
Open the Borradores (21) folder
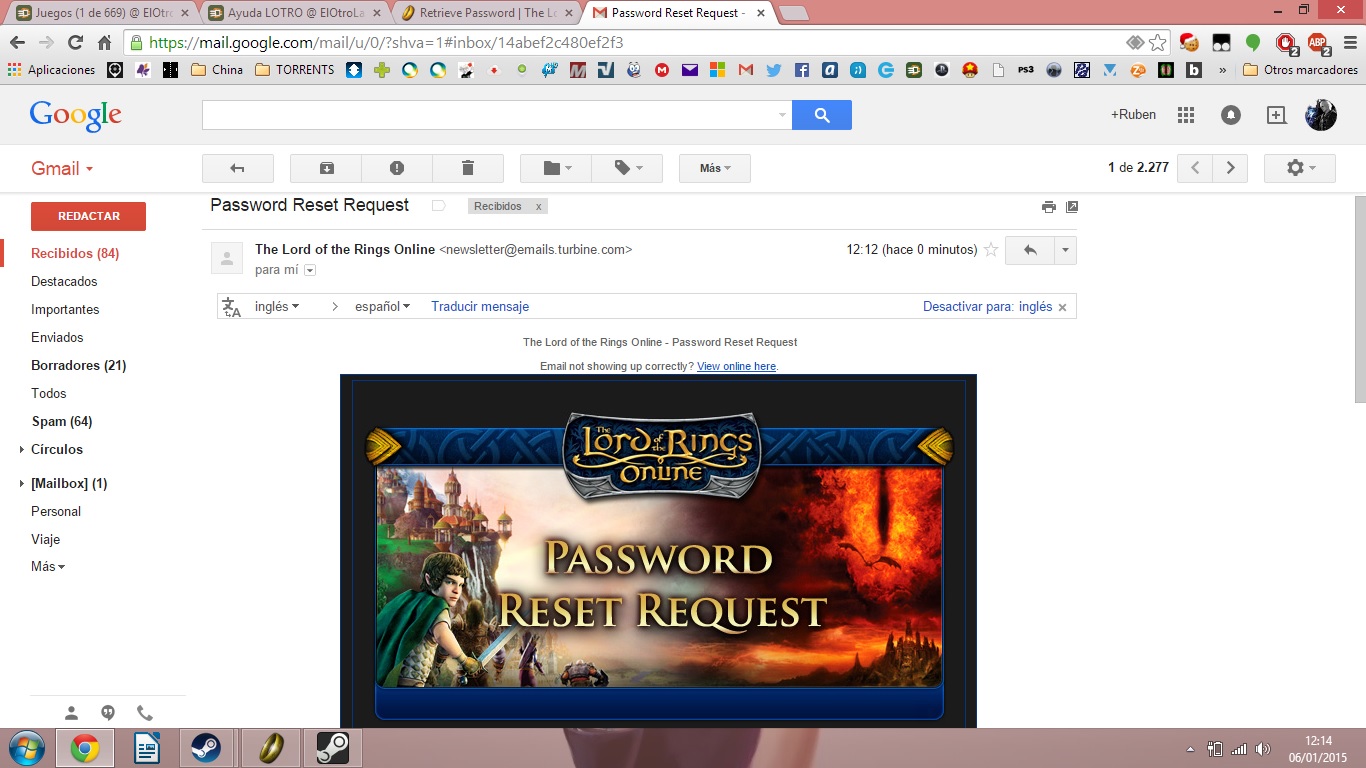pyautogui.click(x=78, y=366)
